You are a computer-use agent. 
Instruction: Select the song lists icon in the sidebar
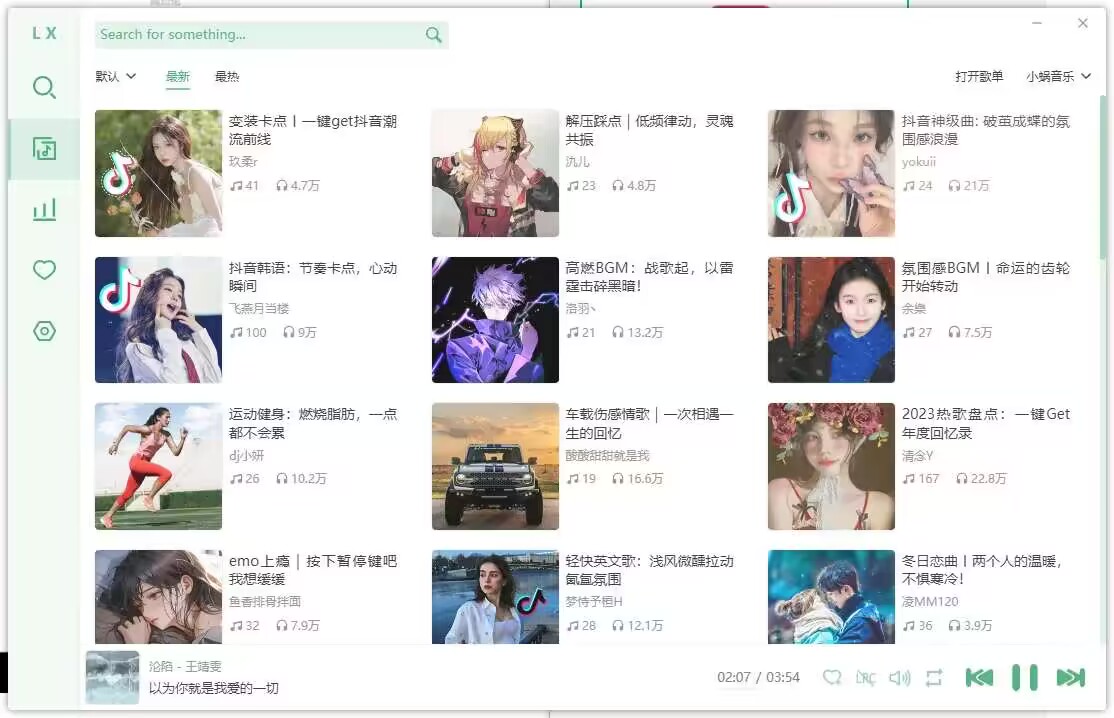coord(44,148)
